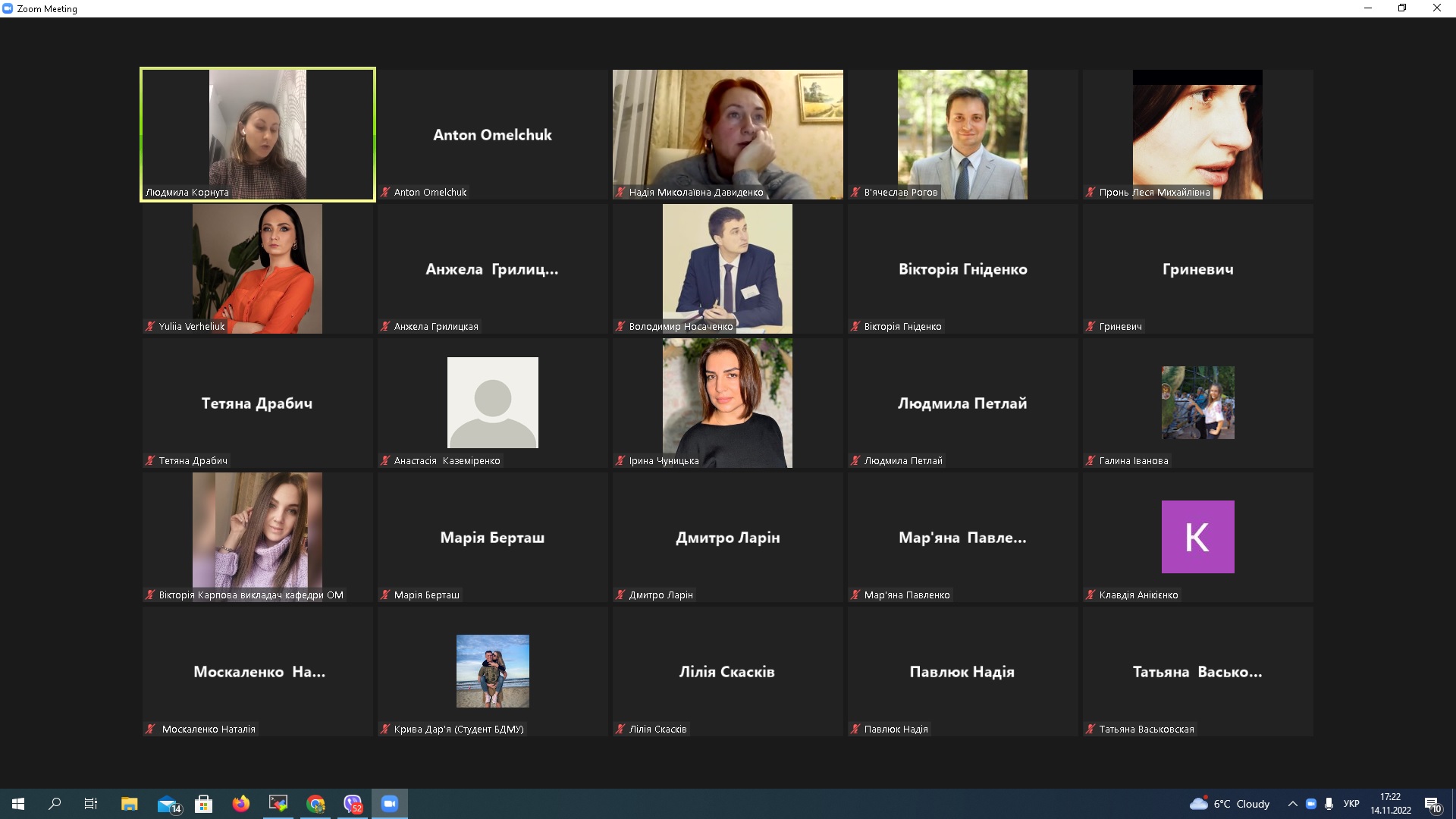Click the Zoom taskbar icon
The image size is (1456, 819).
point(390,804)
